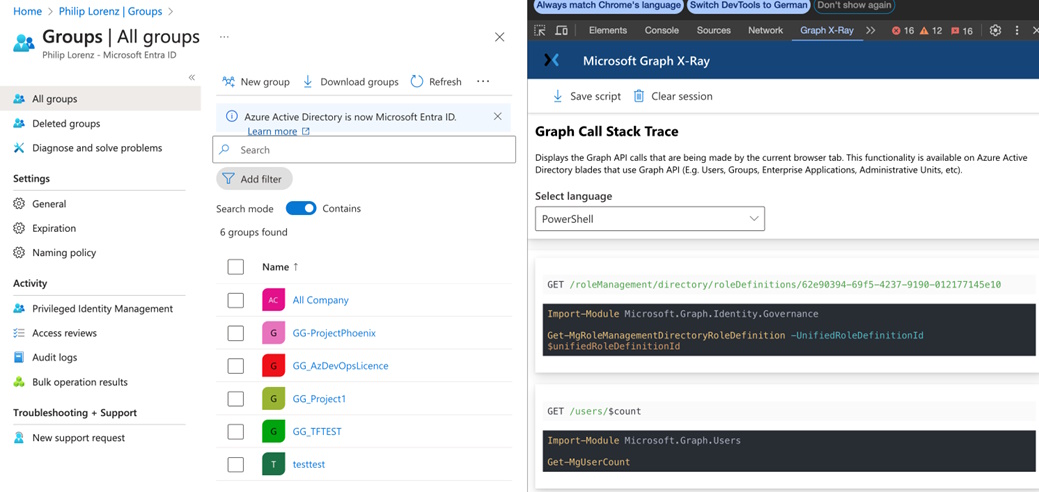Click the General settings gear icon

[x=19, y=204]
